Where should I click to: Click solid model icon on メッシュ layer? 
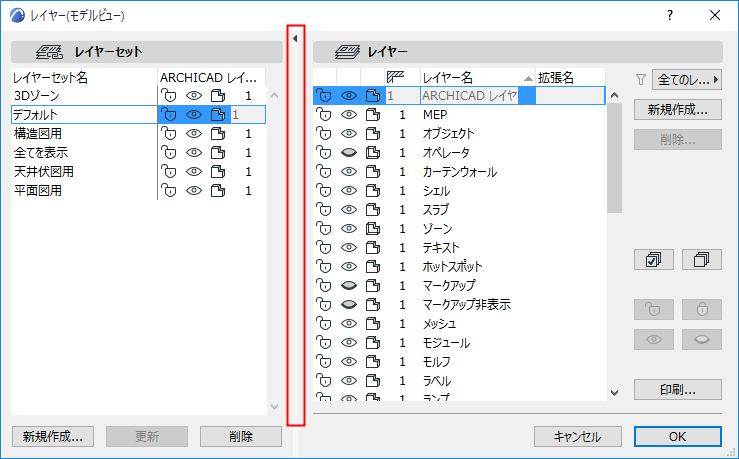tap(373, 323)
